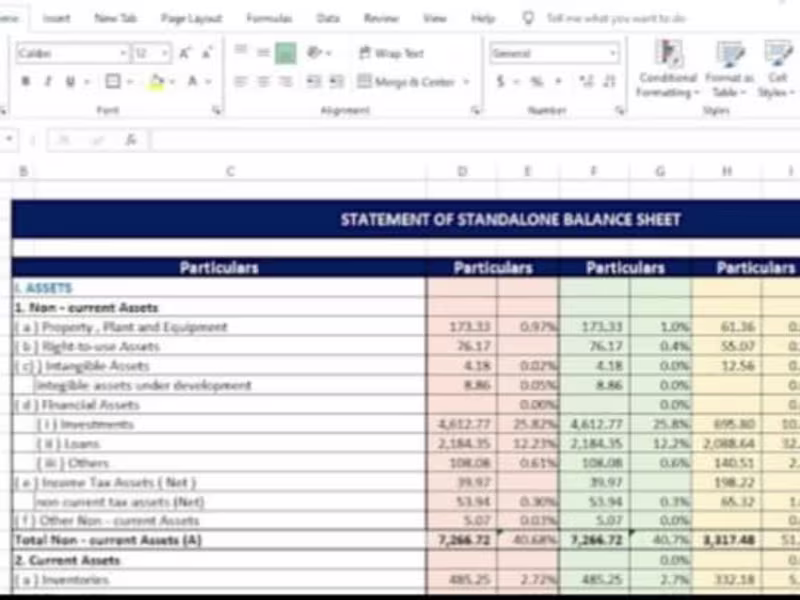The width and height of the screenshot is (800, 600).
Task: Switch to View tab
Action: [435, 18]
